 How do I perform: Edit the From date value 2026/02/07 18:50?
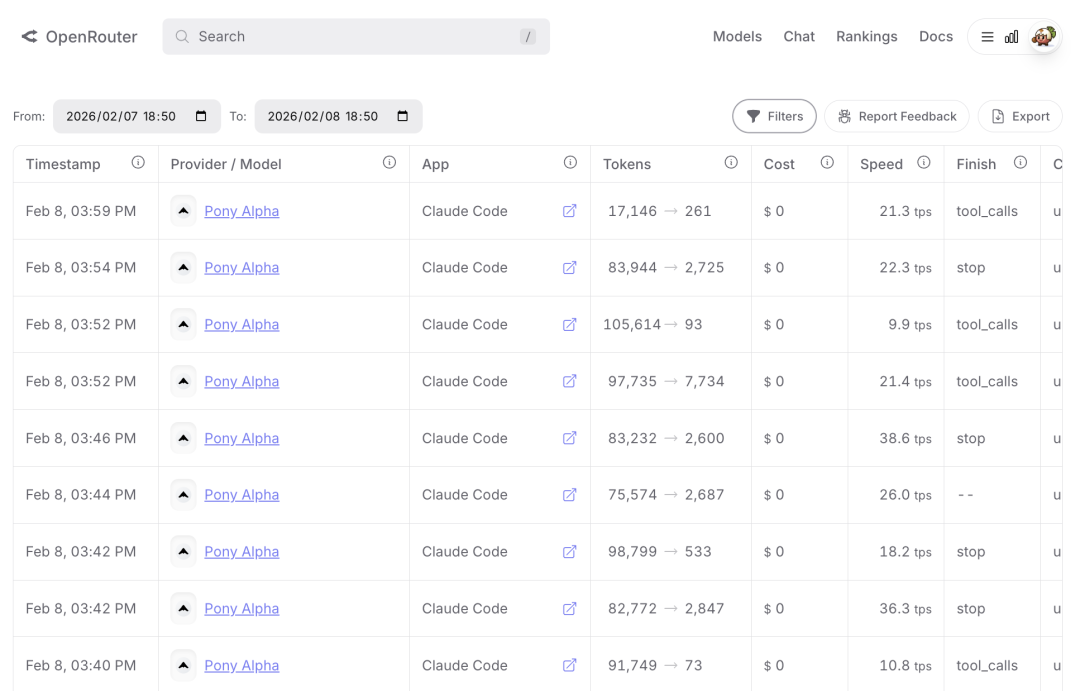(121, 116)
